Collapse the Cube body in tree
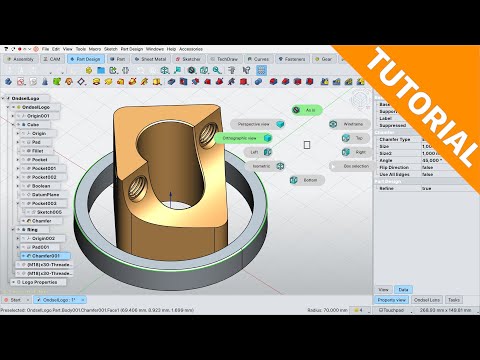This screenshot has width=480, height=360. pos(13,125)
